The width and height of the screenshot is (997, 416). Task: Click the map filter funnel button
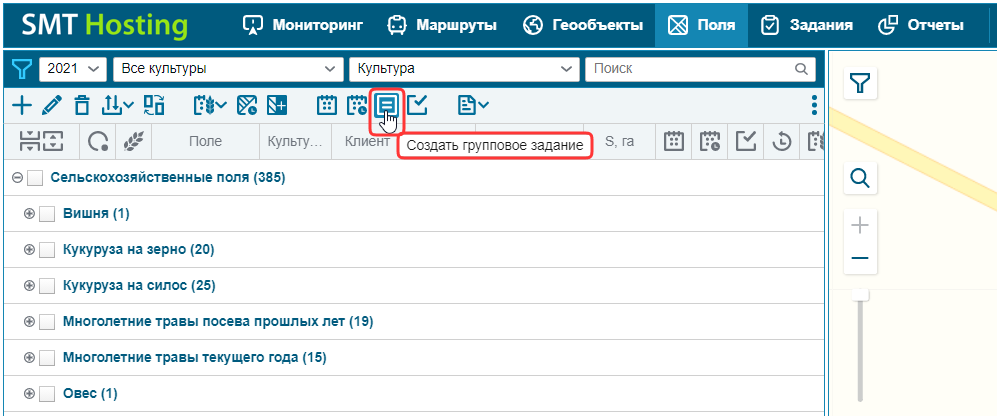point(860,83)
